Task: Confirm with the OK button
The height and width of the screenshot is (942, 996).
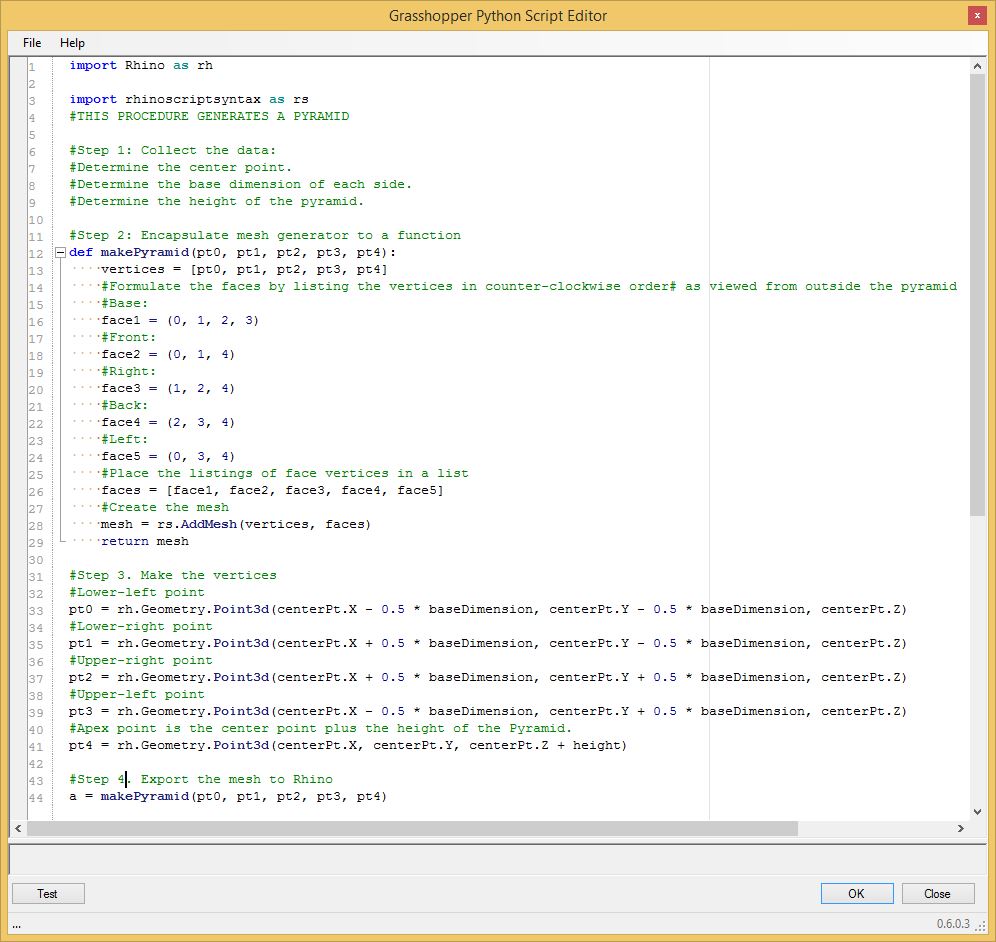Action: (x=856, y=893)
